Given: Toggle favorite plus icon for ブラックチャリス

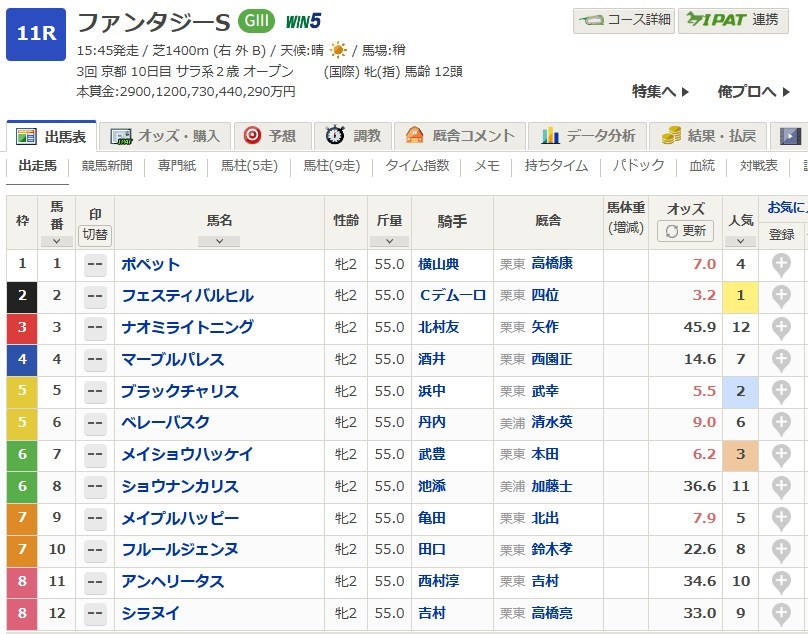Looking at the screenshot, I should 781,392.
